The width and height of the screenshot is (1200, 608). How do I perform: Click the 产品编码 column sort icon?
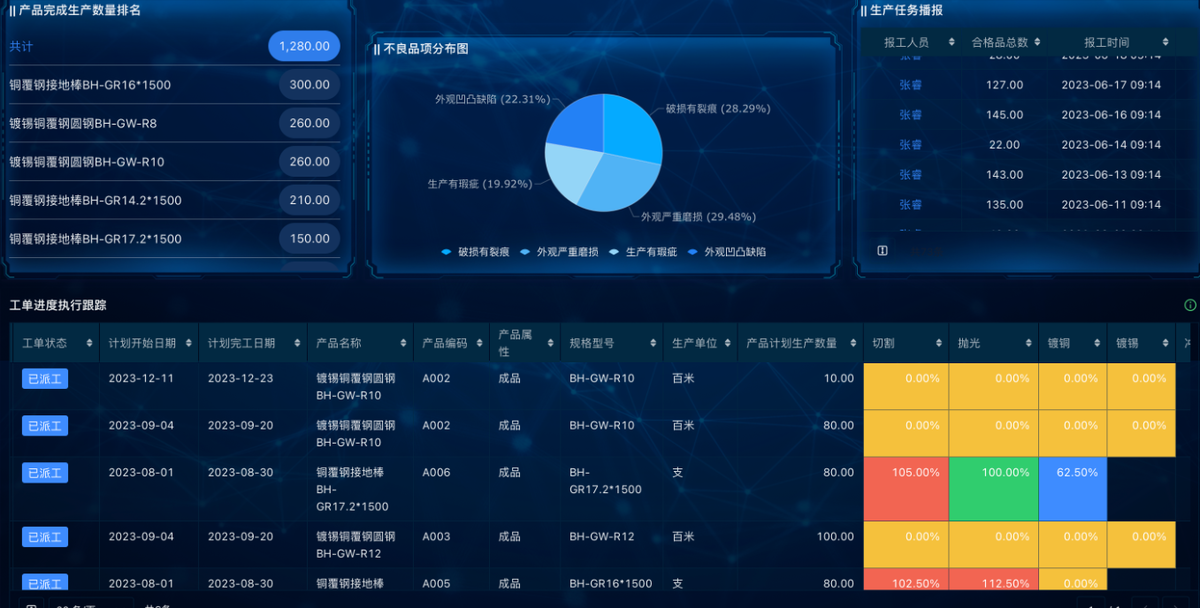pos(478,343)
